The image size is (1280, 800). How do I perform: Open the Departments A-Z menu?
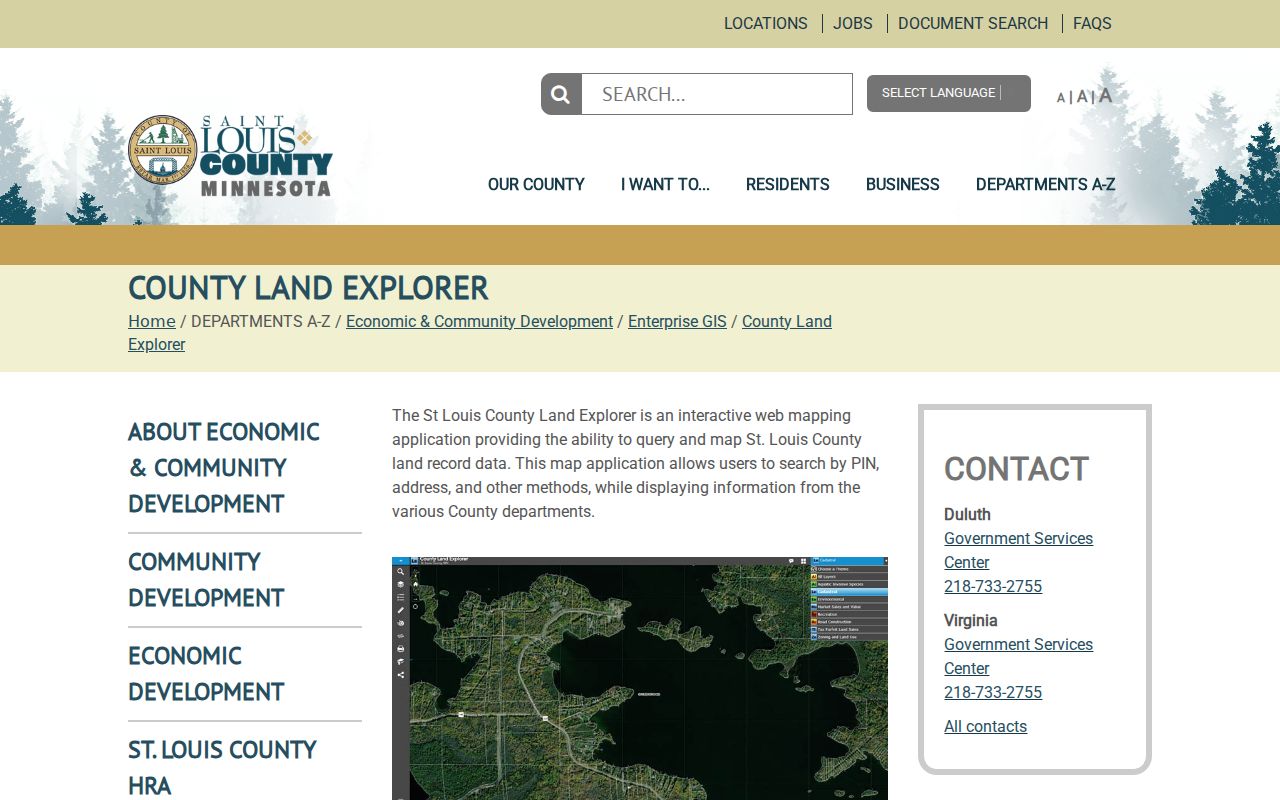click(x=1045, y=184)
